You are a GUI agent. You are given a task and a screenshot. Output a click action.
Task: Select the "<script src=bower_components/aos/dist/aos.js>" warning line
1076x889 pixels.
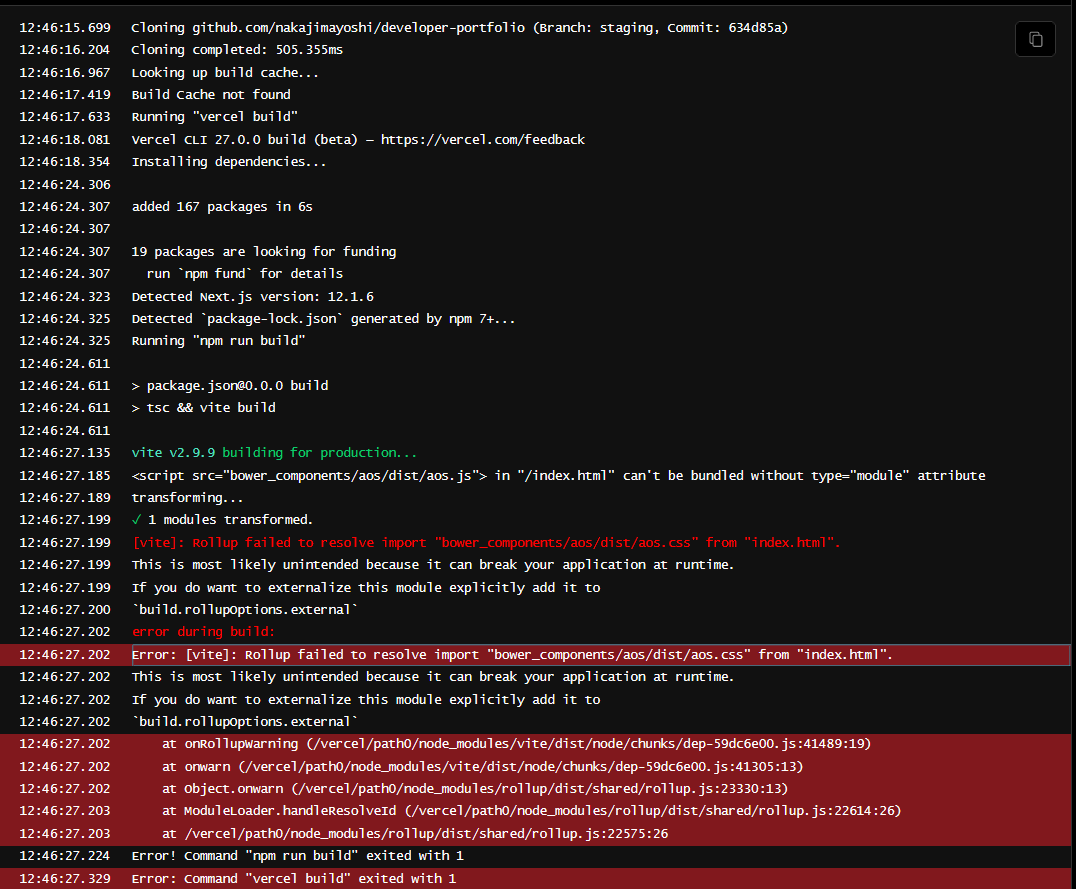point(559,475)
